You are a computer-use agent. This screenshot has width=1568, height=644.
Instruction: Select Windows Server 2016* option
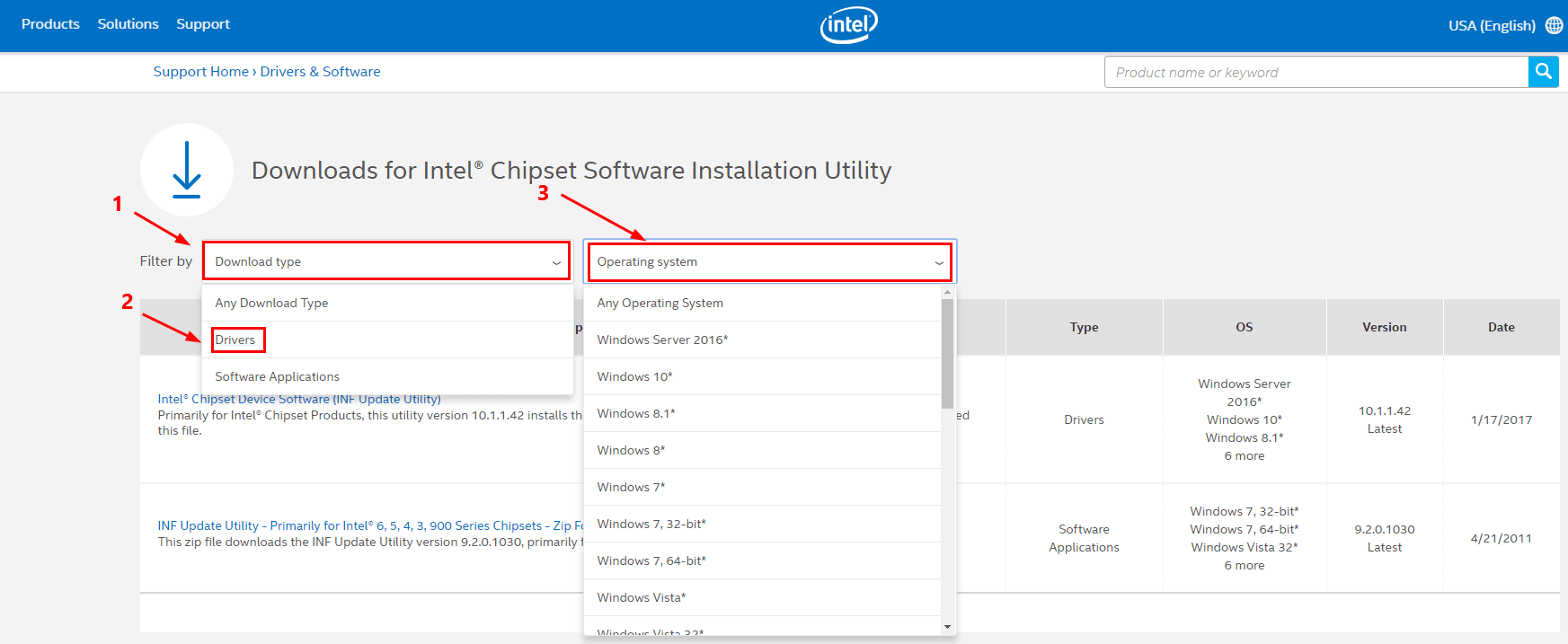coord(762,340)
